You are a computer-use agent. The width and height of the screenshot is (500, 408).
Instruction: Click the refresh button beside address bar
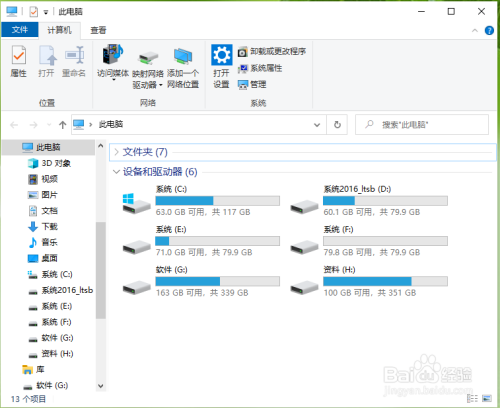[x=337, y=125]
